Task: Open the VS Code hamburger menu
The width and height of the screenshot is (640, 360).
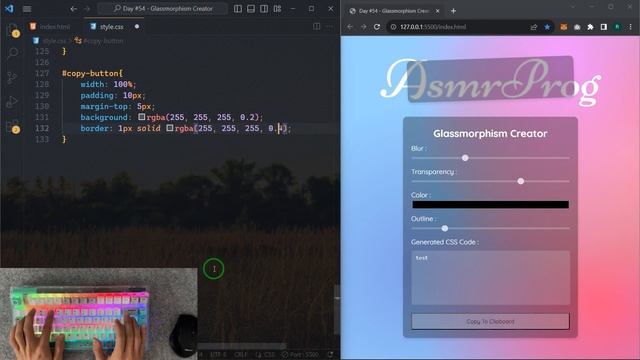Action: [x=27, y=9]
